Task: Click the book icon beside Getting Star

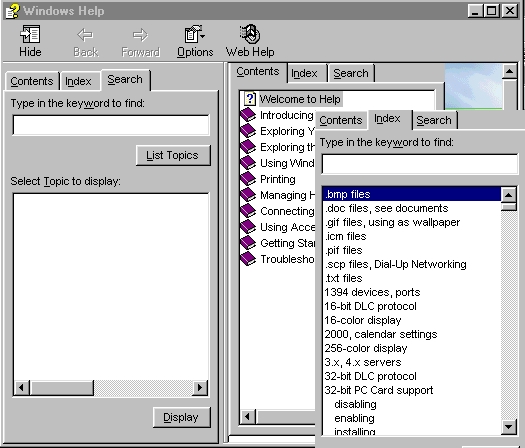Action: (x=248, y=243)
